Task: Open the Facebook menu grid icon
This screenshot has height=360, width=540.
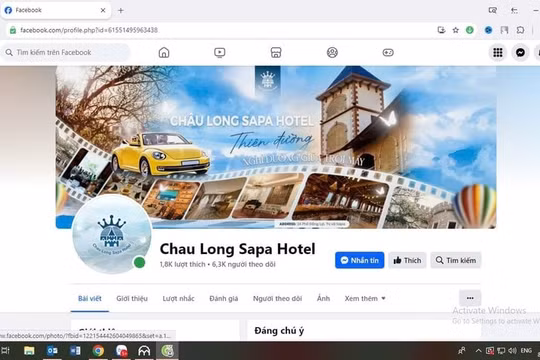Action: [498, 52]
